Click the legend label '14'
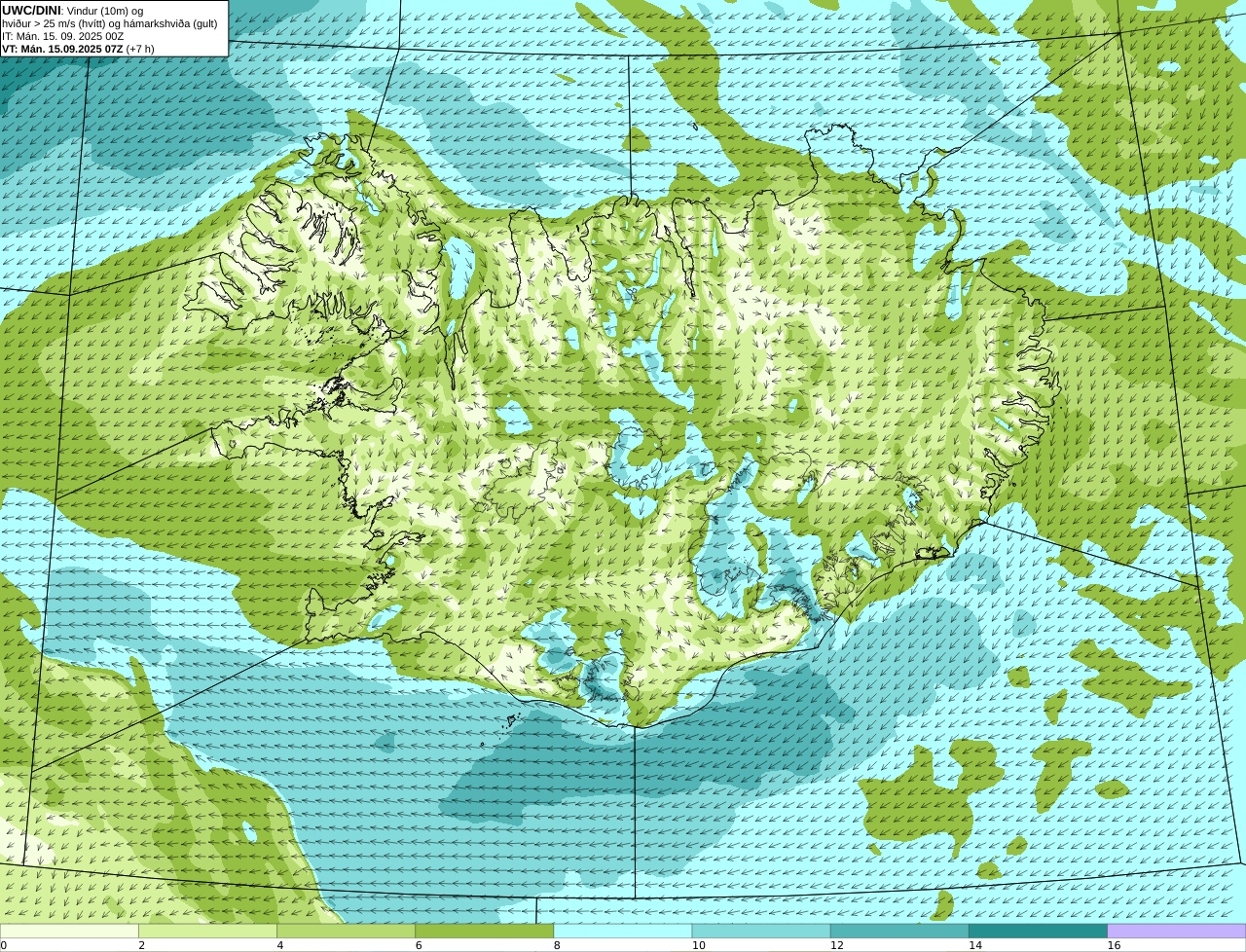 975,945
